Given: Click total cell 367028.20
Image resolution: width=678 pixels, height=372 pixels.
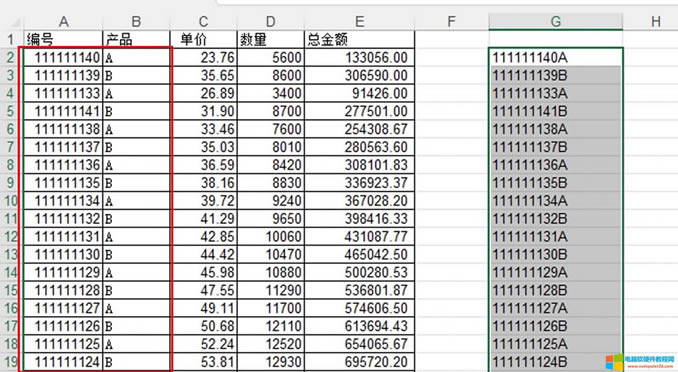Looking at the screenshot, I should (x=359, y=201).
